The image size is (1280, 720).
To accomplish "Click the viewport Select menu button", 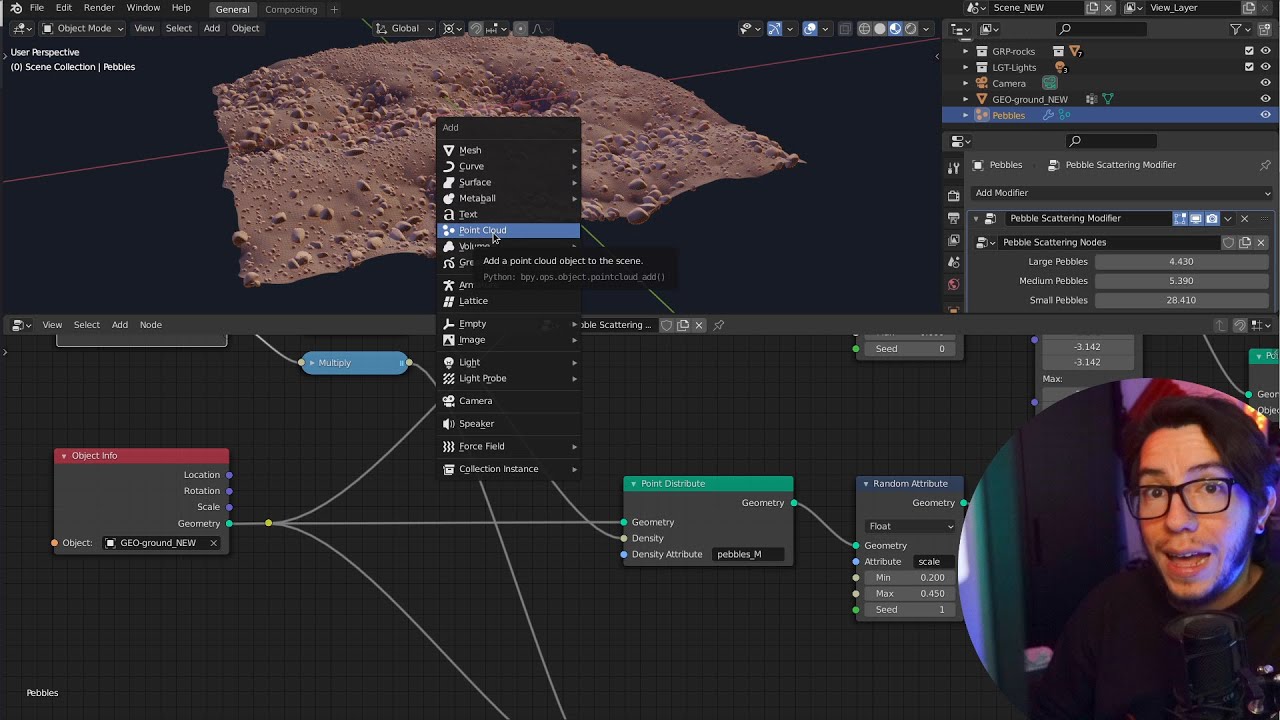I will point(179,28).
